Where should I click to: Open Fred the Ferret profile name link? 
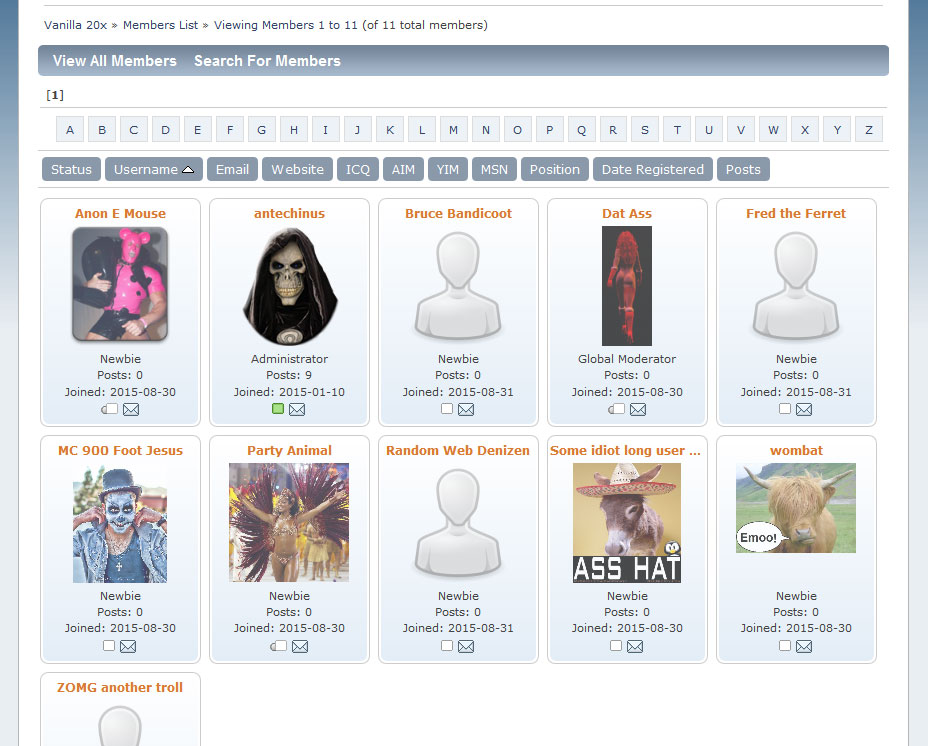796,214
